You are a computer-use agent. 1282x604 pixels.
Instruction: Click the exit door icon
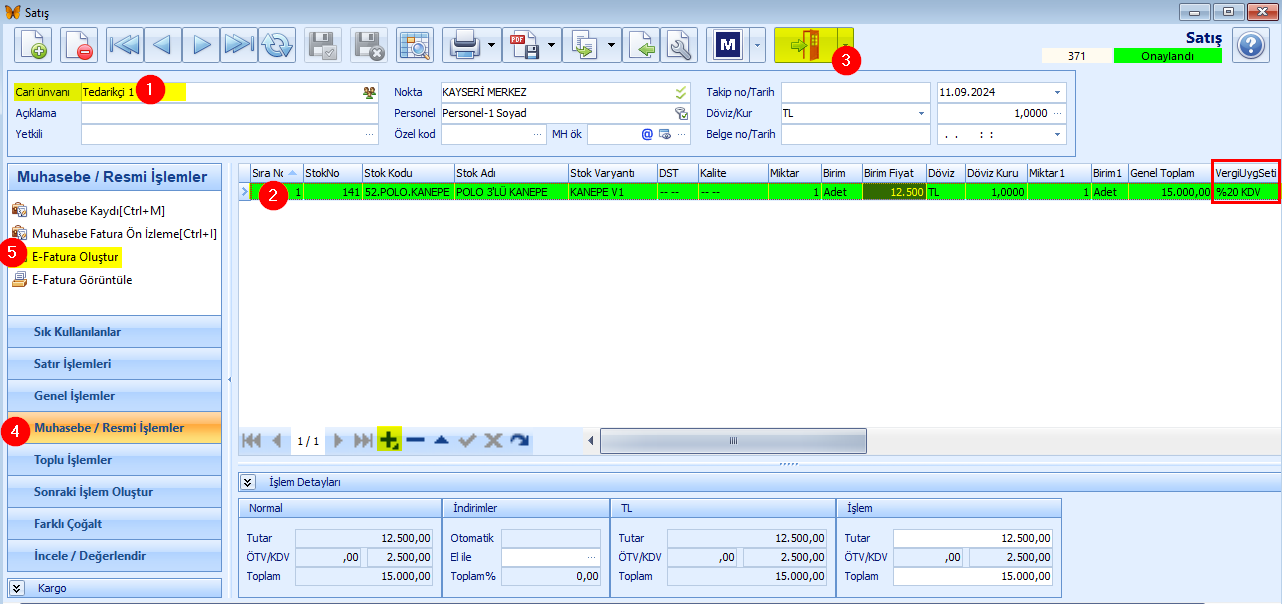(x=805, y=45)
